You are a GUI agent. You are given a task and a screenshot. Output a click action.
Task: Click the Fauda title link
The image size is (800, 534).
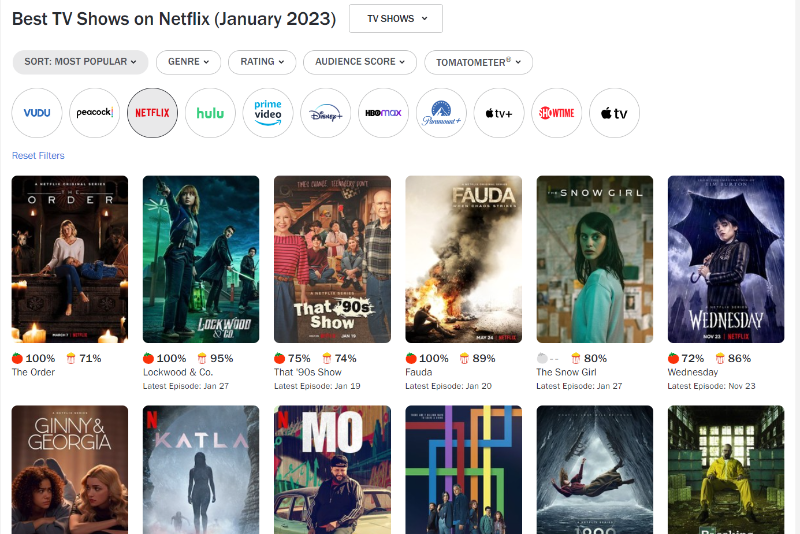tap(418, 372)
